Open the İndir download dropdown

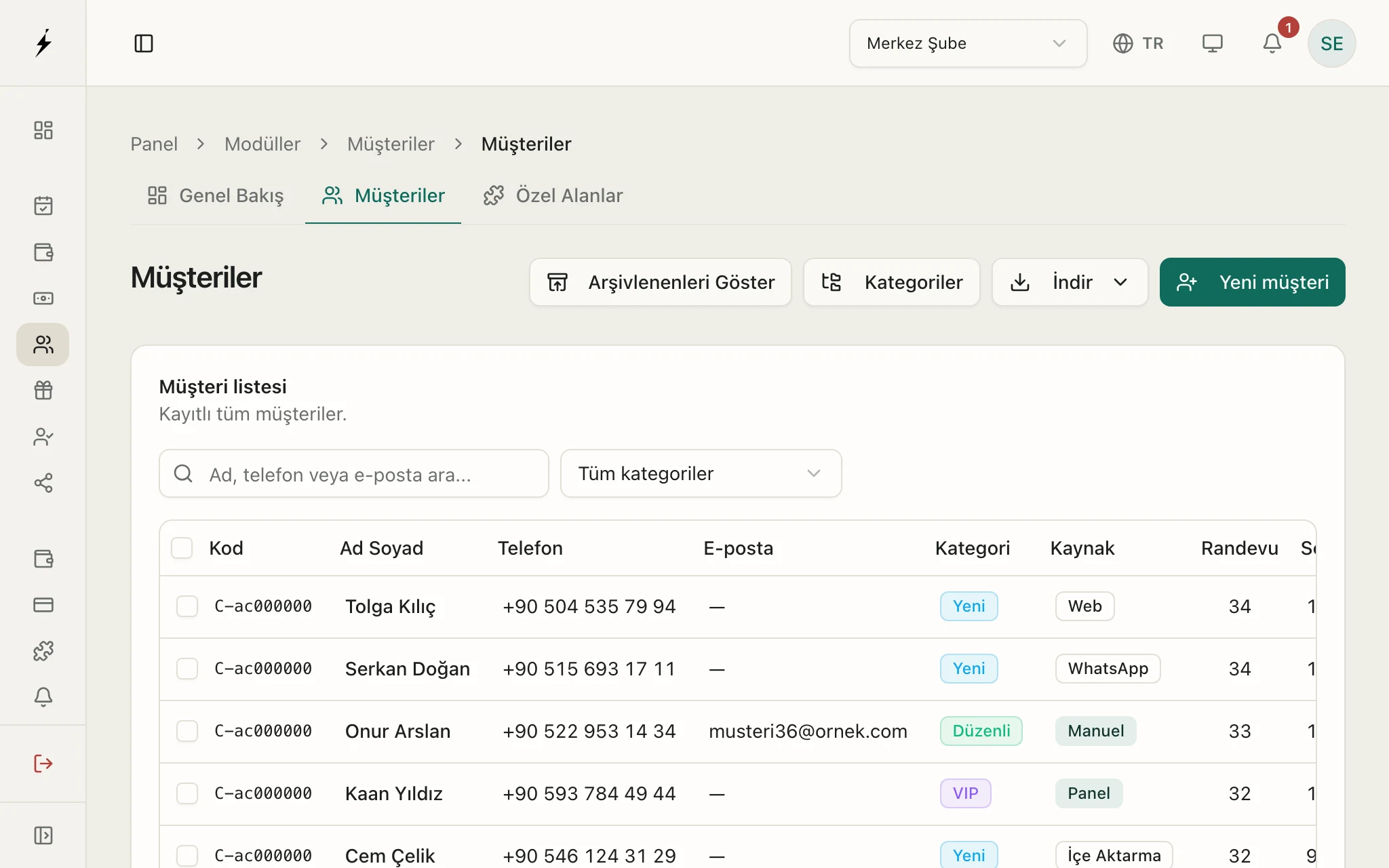[x=1070, y=282]
